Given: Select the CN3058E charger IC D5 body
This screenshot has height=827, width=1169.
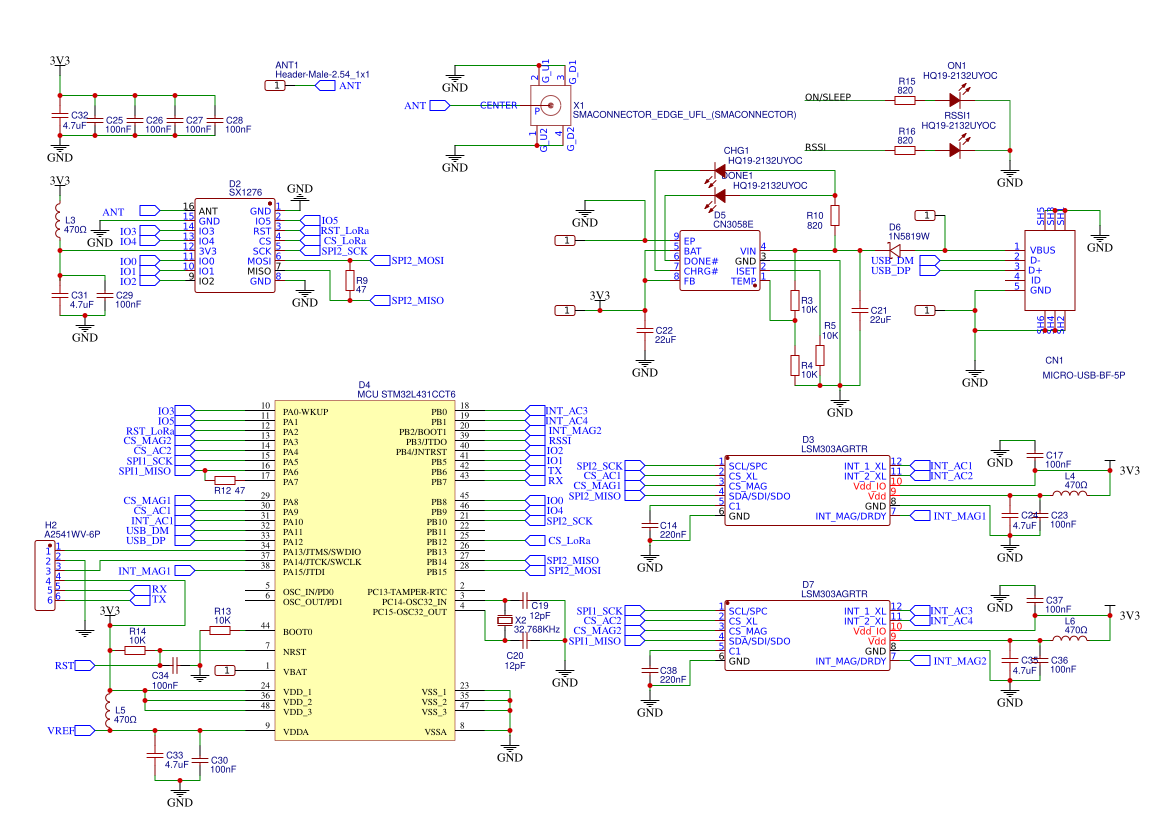Looking at the screenshot, I should pos(719,261).
